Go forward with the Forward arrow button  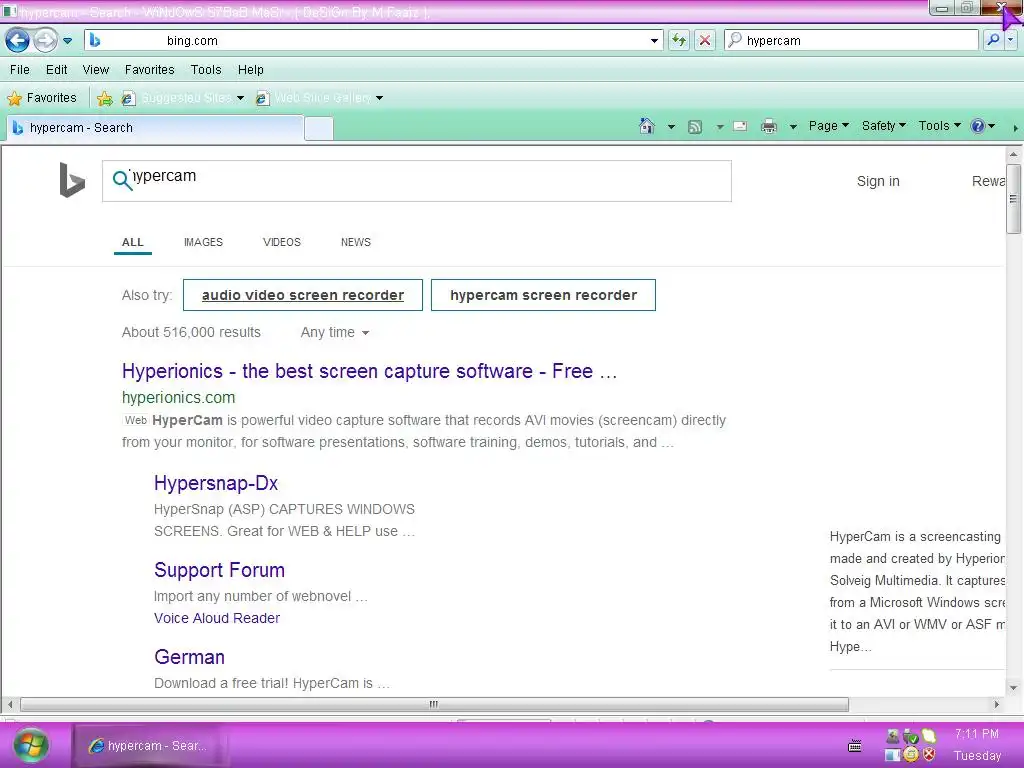click(x=45, y=40)
